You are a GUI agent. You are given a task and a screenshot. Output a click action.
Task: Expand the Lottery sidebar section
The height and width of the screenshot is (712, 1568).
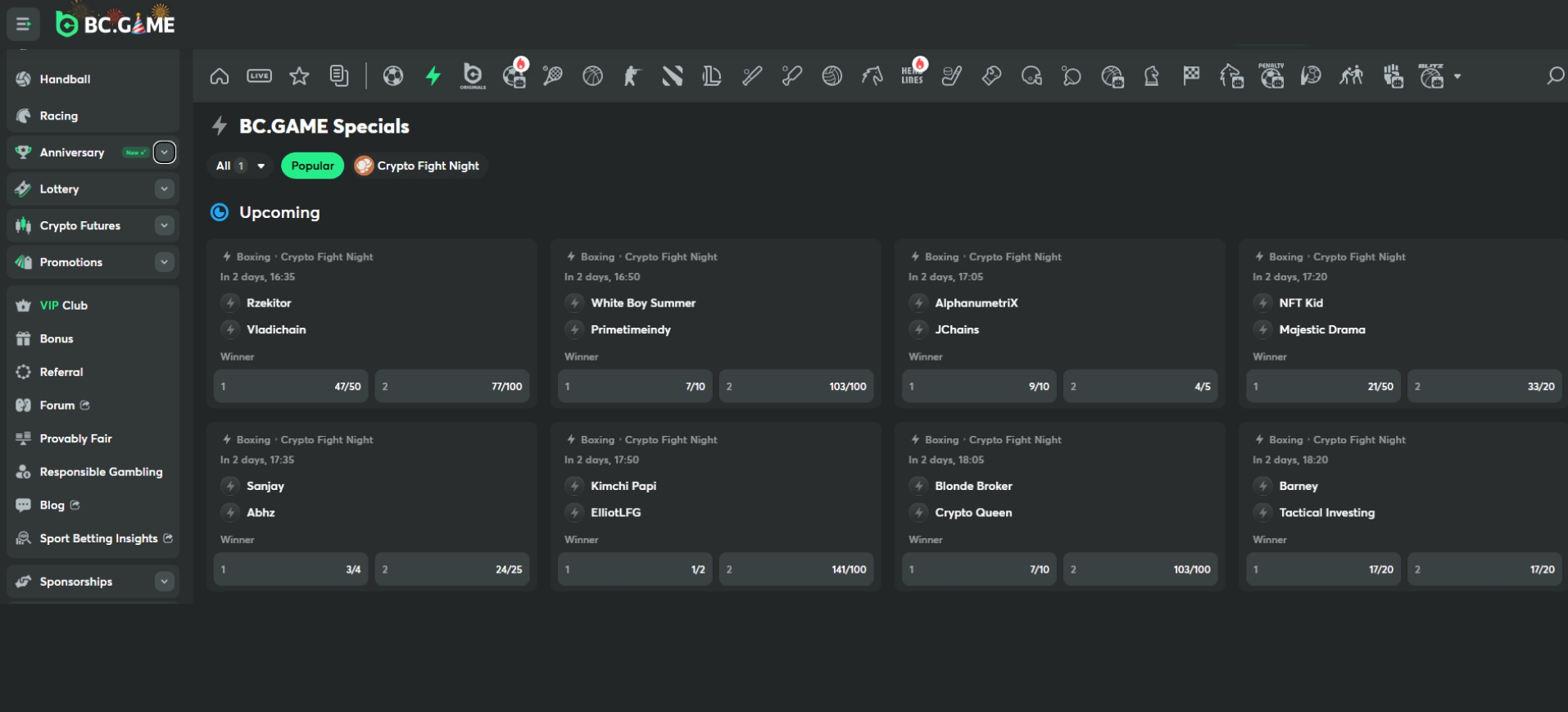pos(165,189)
